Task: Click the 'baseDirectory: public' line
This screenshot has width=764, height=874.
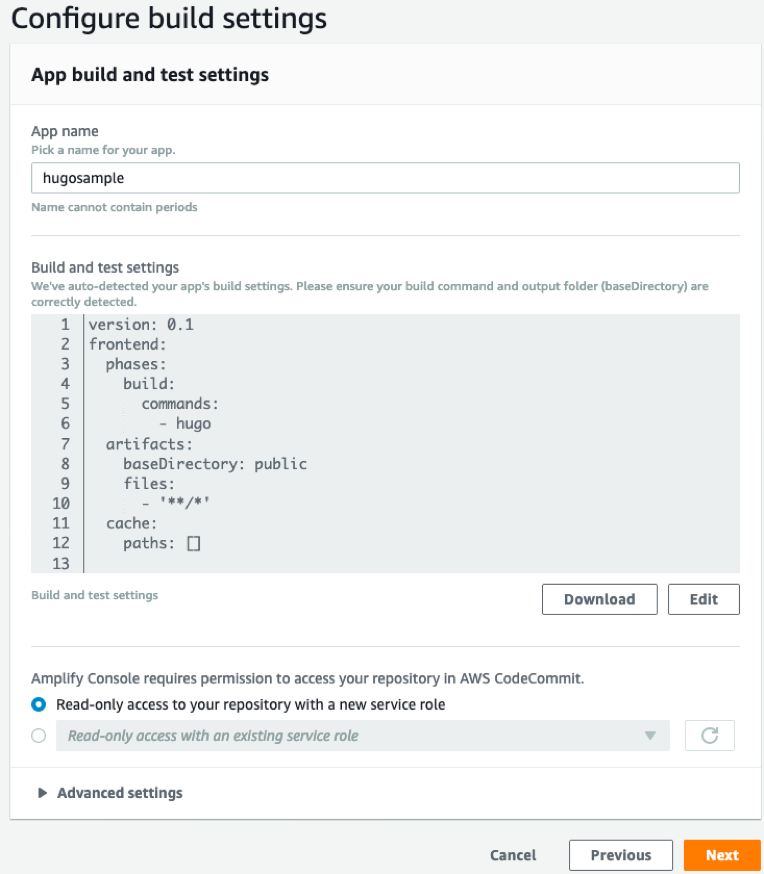Action: [x=214, y=464]
